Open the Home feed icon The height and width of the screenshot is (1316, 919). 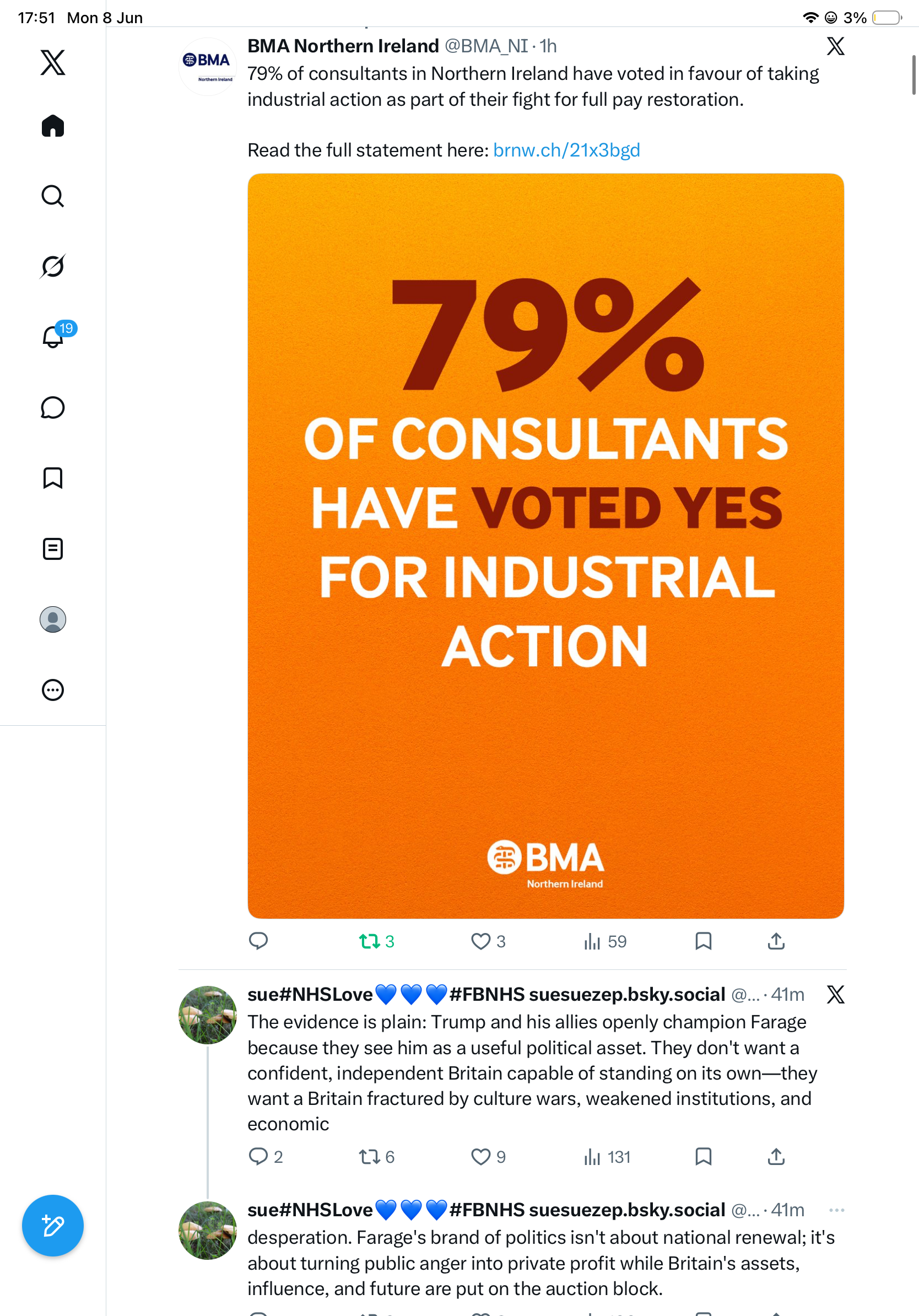53,126
